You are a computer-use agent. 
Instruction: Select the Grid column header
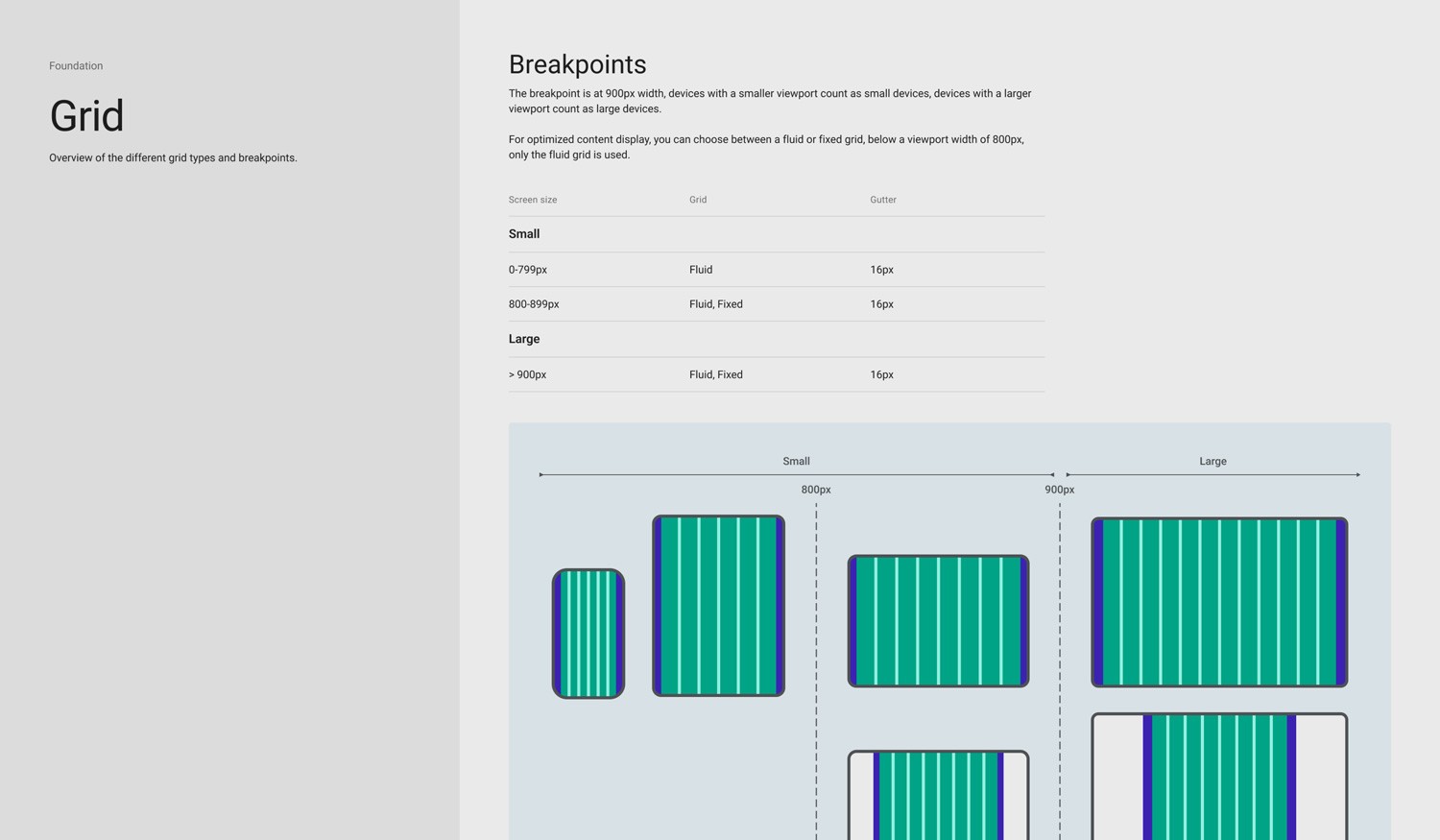pyautogui.click(x=697, y=200)
